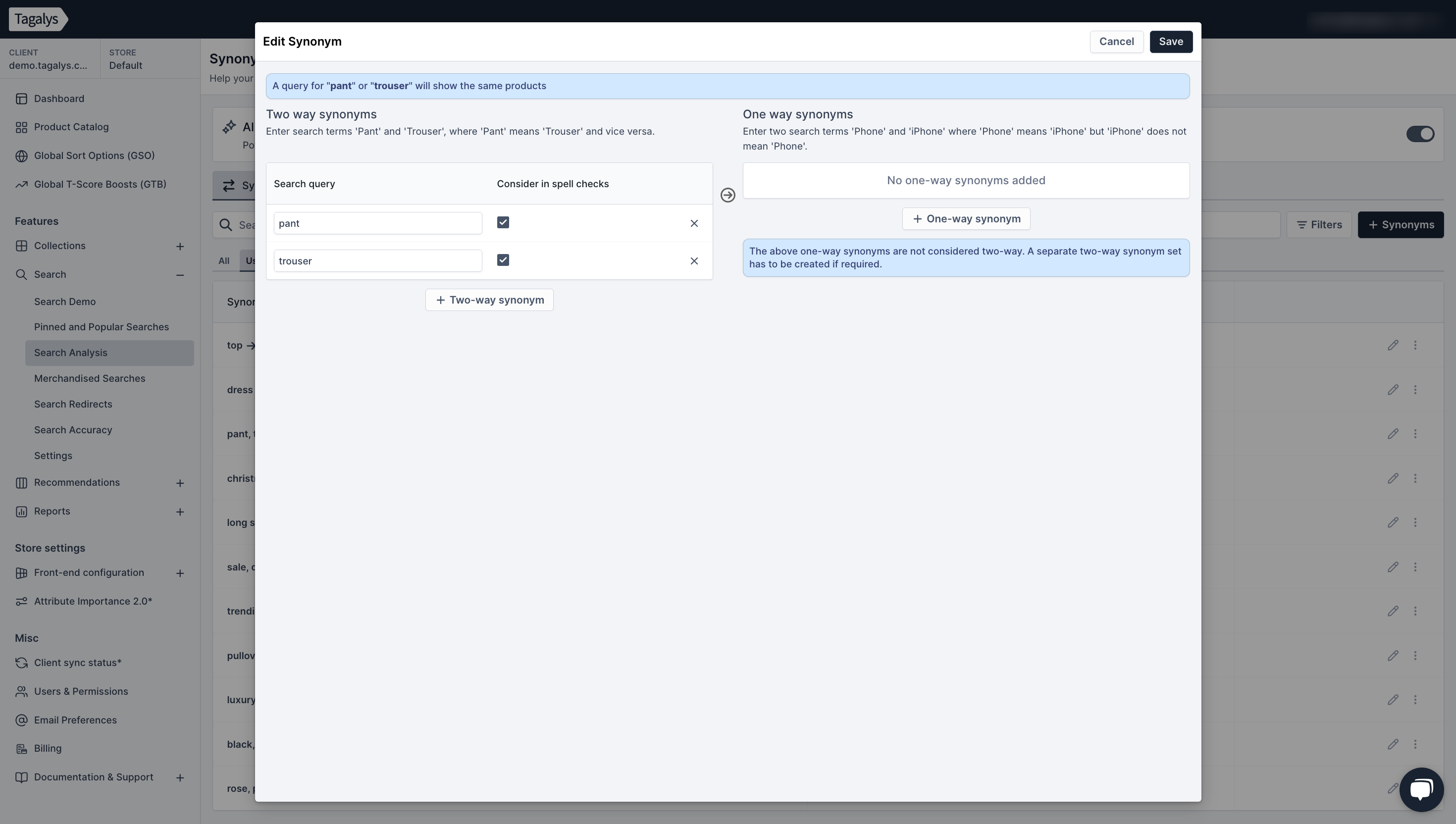1456x824 pixels.
Task: Edit the 'dress' row pencil icon
Action: (x=1393, y=390)
